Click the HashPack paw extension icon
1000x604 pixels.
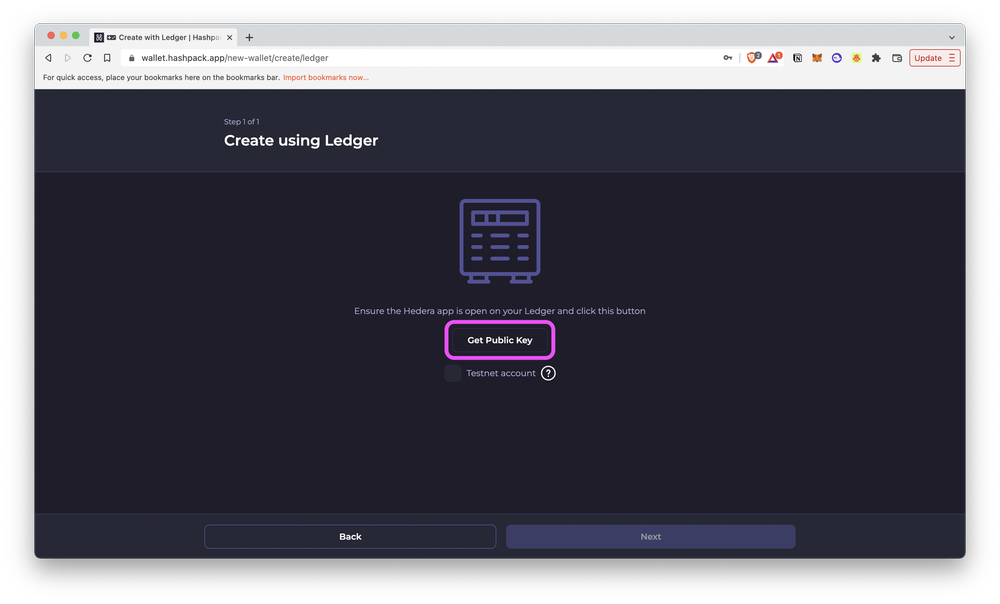tap(857, 58)
